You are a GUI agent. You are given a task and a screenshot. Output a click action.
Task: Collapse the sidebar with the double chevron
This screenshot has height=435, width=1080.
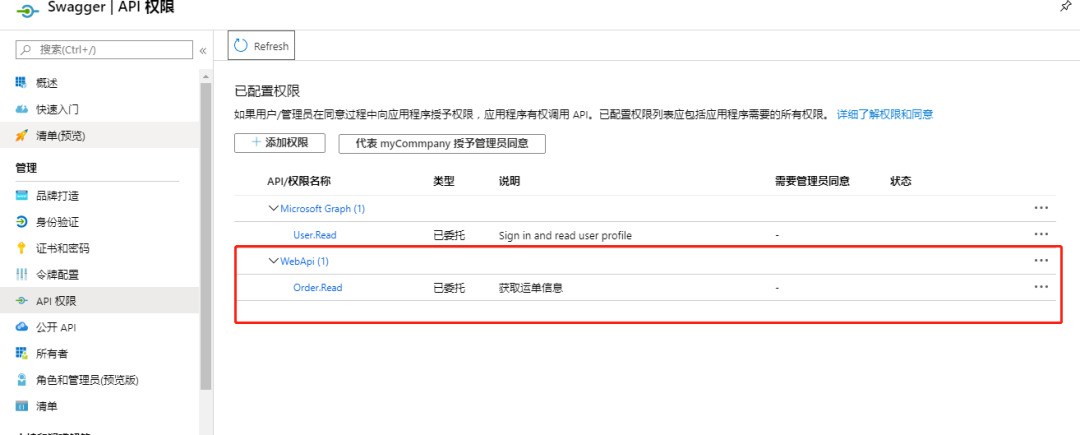click(203, 50)
